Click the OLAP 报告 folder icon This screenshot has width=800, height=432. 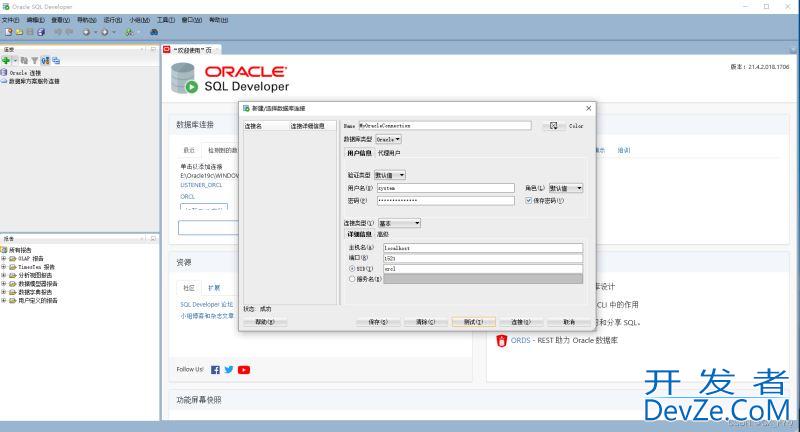[12, 259]
